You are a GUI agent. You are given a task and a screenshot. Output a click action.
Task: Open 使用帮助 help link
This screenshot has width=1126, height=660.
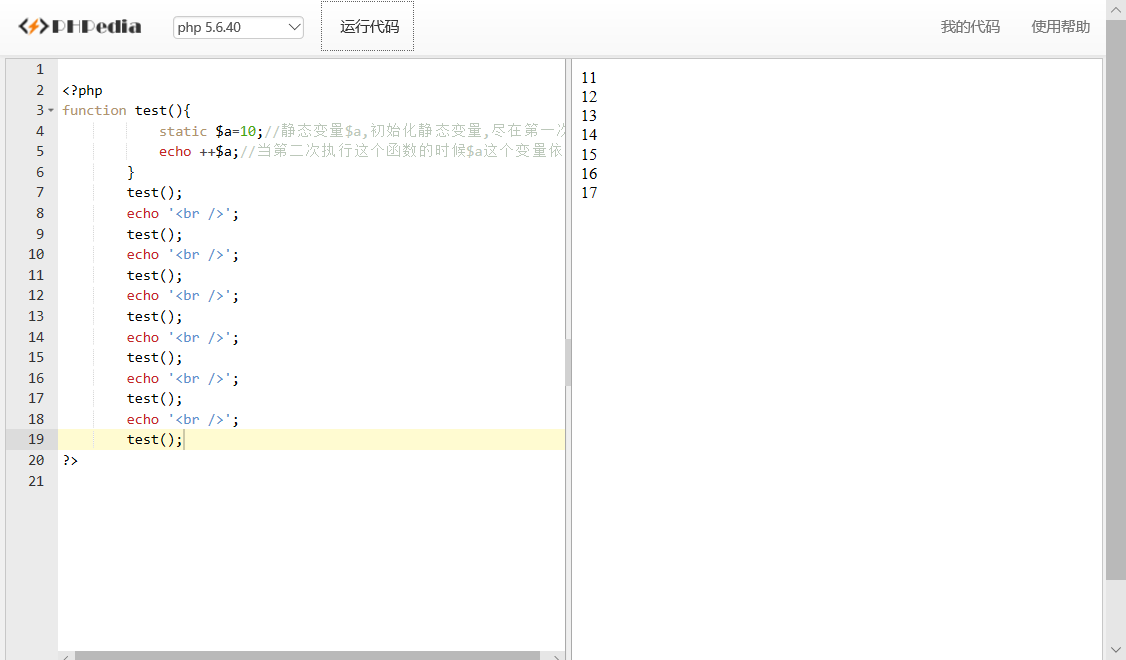[1060, 27]
